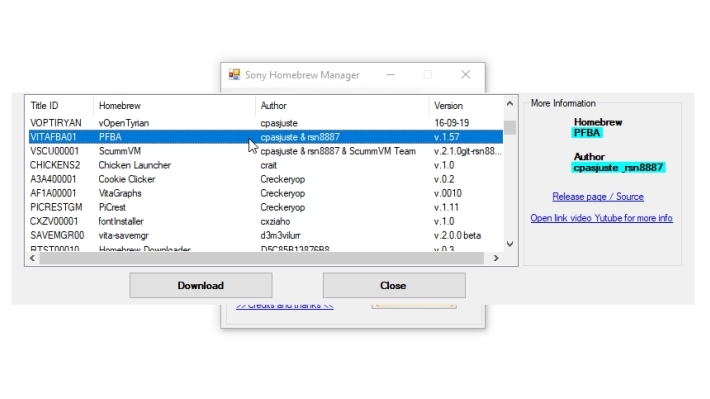Viewport: 710px width, 399px height.
Task: Sort list by Version column header
Action: coord(465,106)
